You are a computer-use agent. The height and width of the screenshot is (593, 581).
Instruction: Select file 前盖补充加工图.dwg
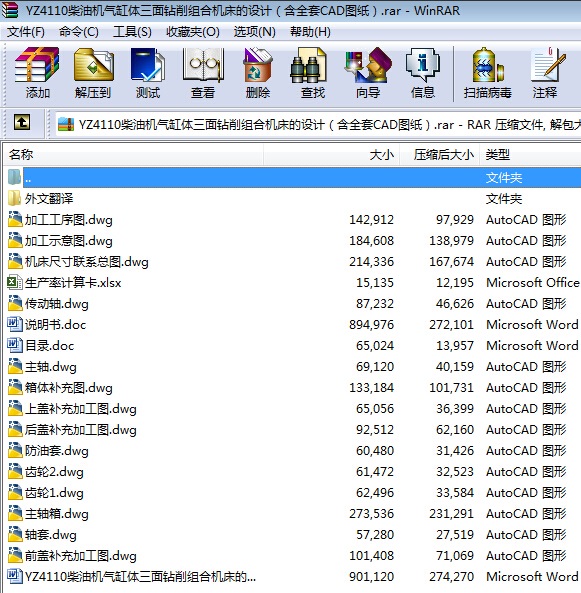coord(81,556)
